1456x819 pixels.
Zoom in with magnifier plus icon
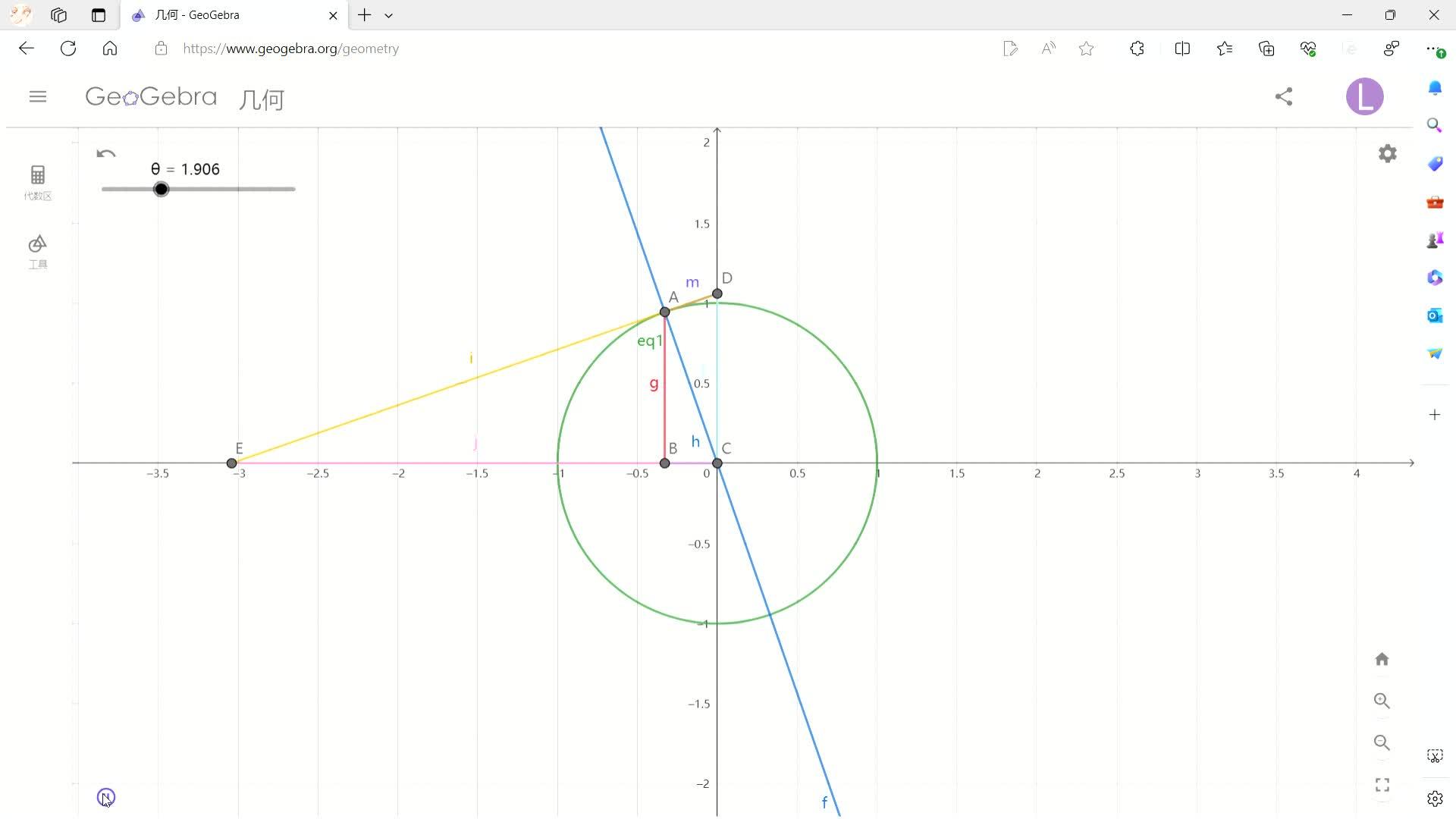(1382, 701)
